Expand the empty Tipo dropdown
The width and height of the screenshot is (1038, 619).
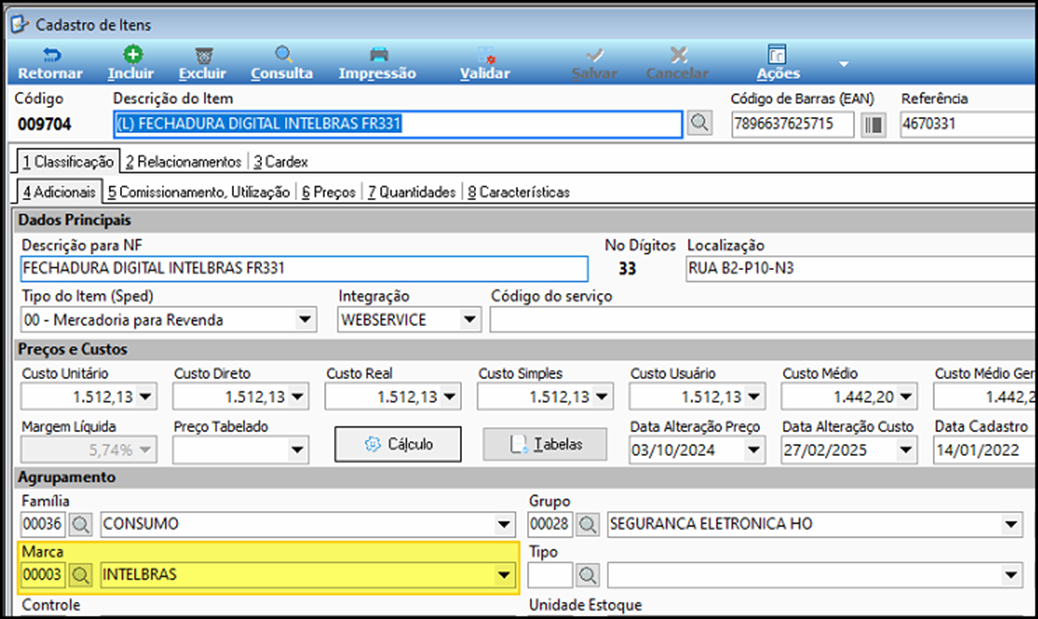[1011, 575]
